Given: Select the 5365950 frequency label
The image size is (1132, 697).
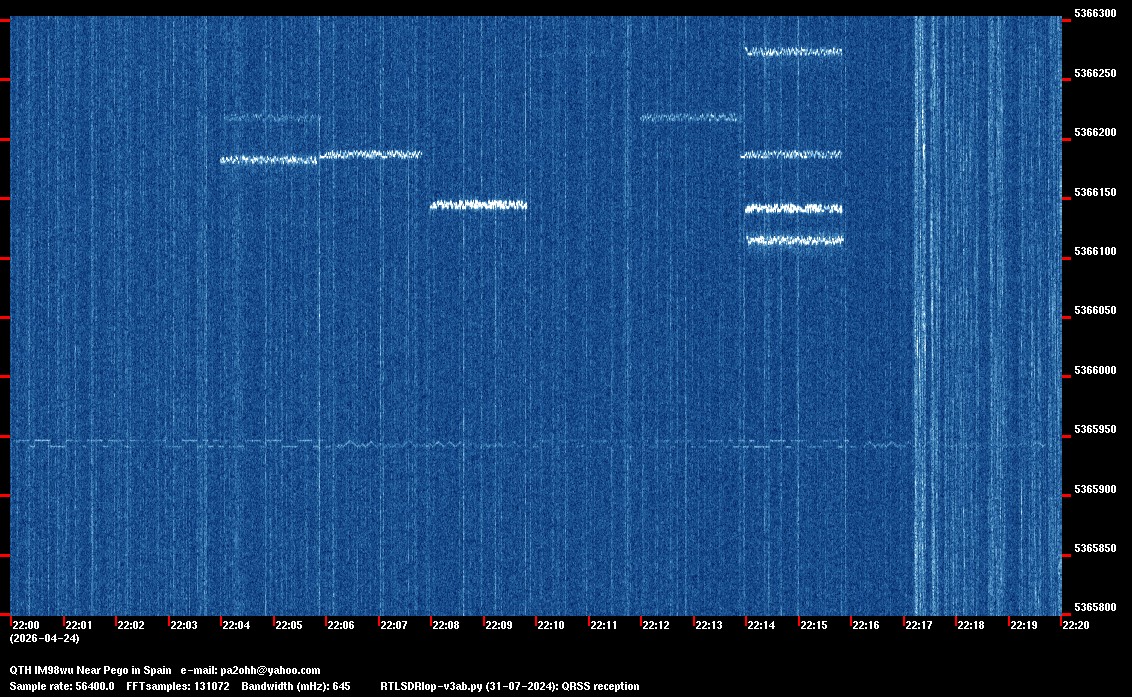Looking at the screenshot, I should click(x=1095, y=430).
